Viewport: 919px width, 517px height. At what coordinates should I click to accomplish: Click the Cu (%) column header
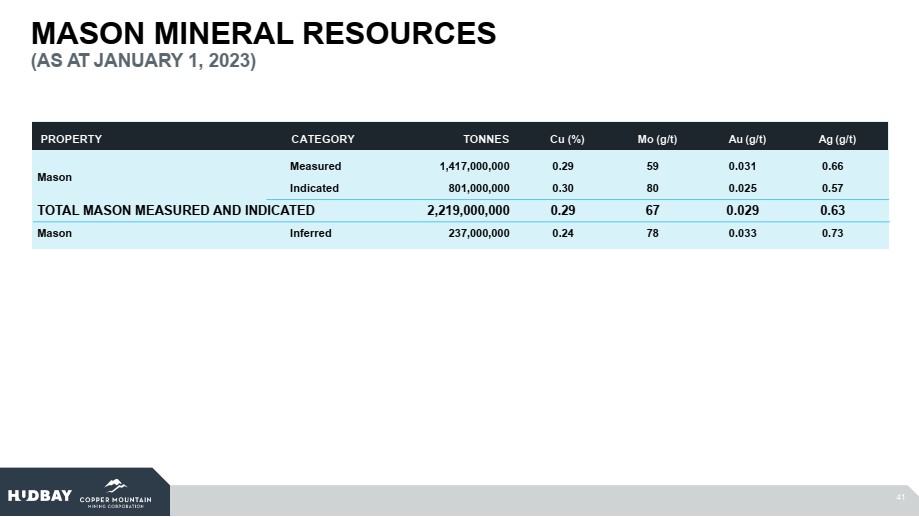click(567, 139)
